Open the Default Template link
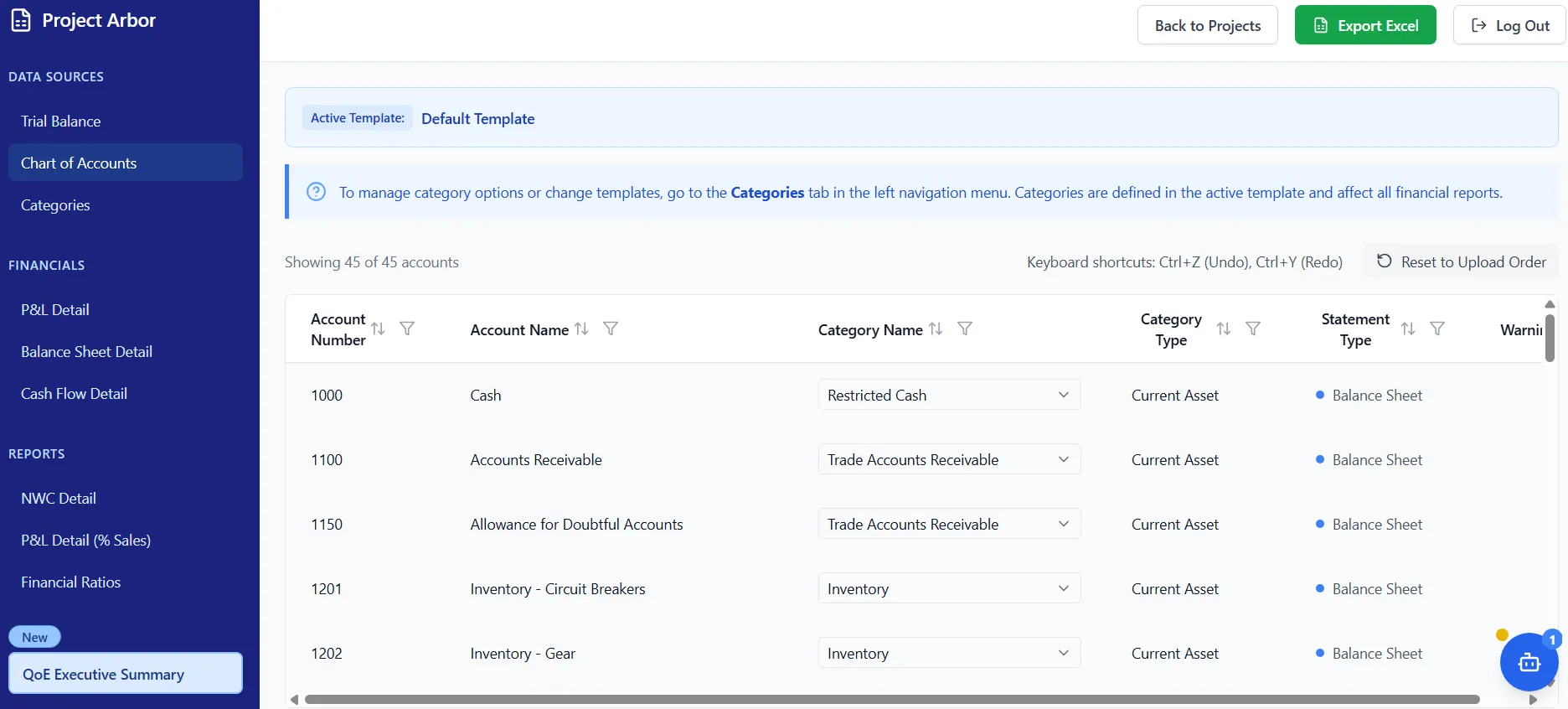This screenshot has height=709, width=1568. click(x=477, y=119)
